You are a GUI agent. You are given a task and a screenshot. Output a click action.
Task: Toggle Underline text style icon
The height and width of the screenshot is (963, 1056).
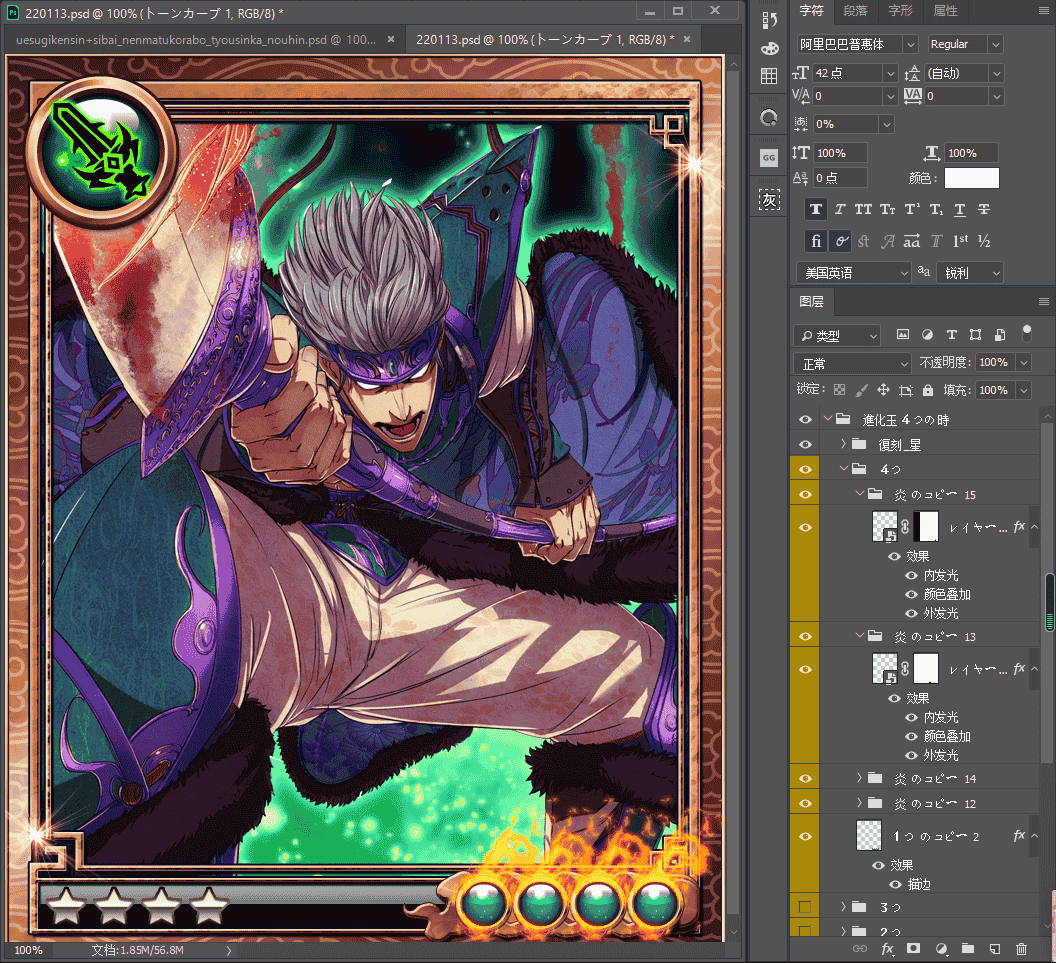pyautogui.click(x=960, y=209)
